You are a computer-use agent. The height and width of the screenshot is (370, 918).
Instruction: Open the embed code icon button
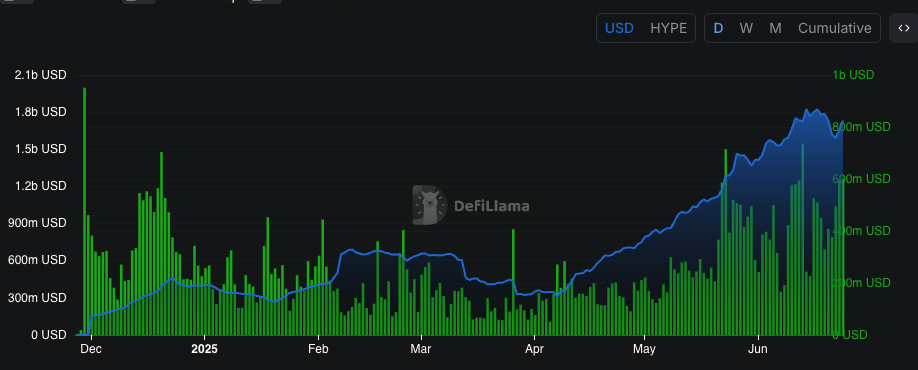tap(903, 28)
